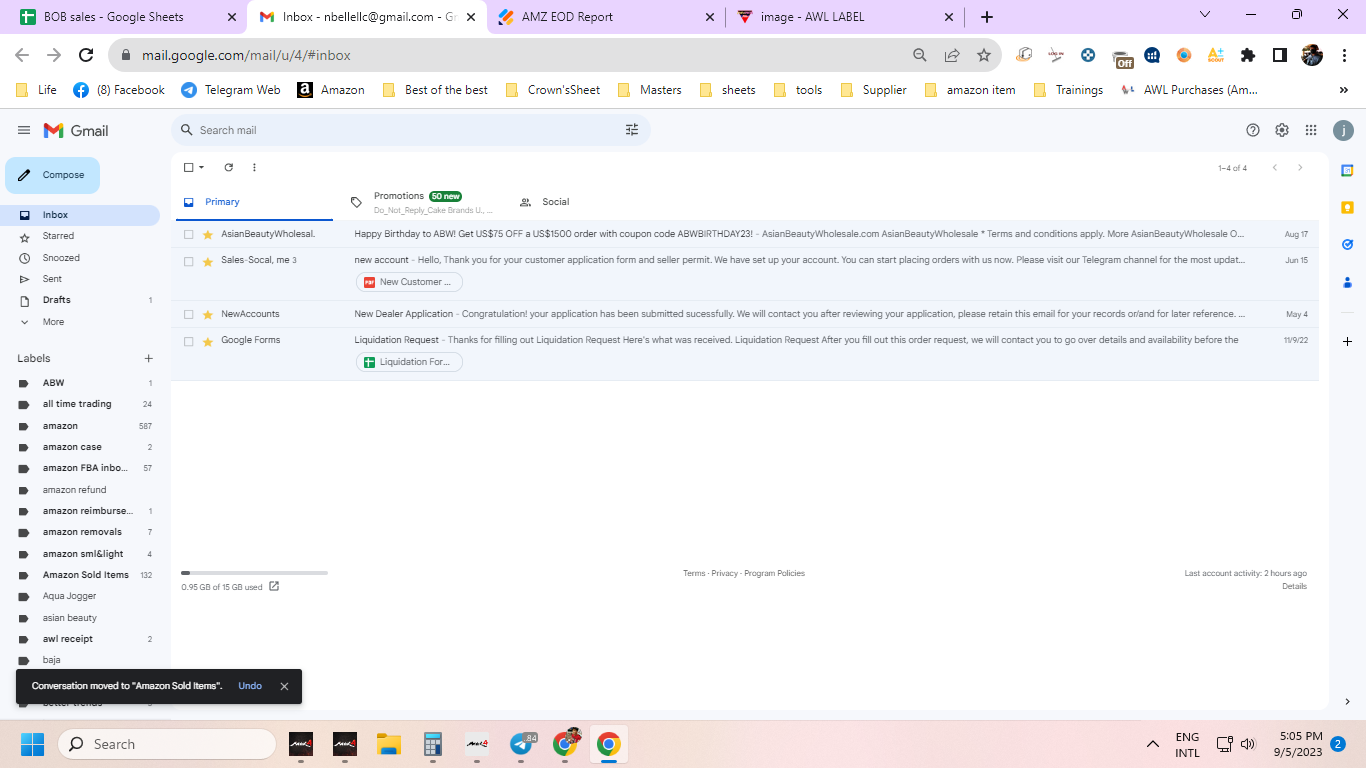Open Google account profile avatar
Viewport: 1366px width, 768px height.
(x=1344, y=130)
